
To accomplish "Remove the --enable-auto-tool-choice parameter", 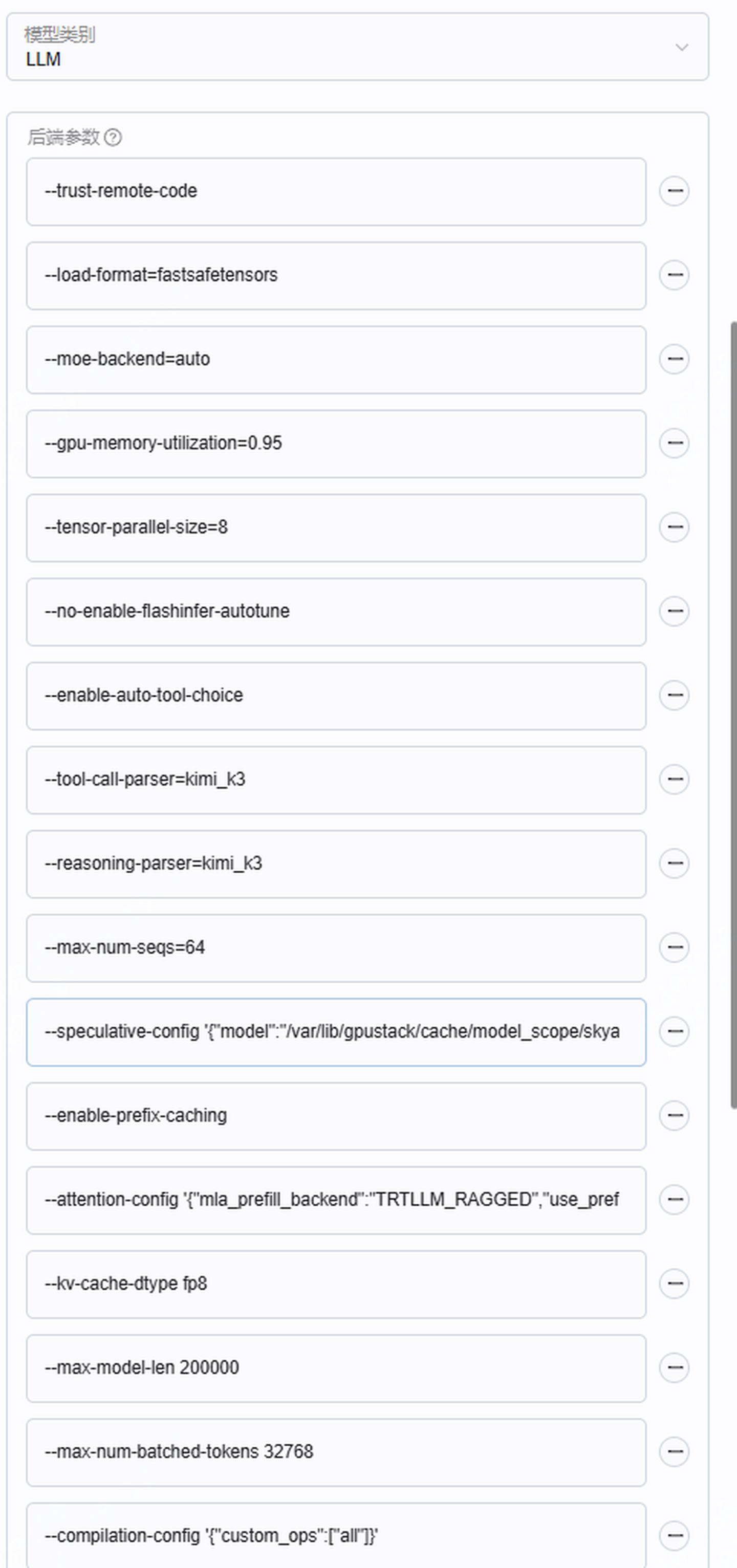I will pyautogui.click(x=674, y=695).
